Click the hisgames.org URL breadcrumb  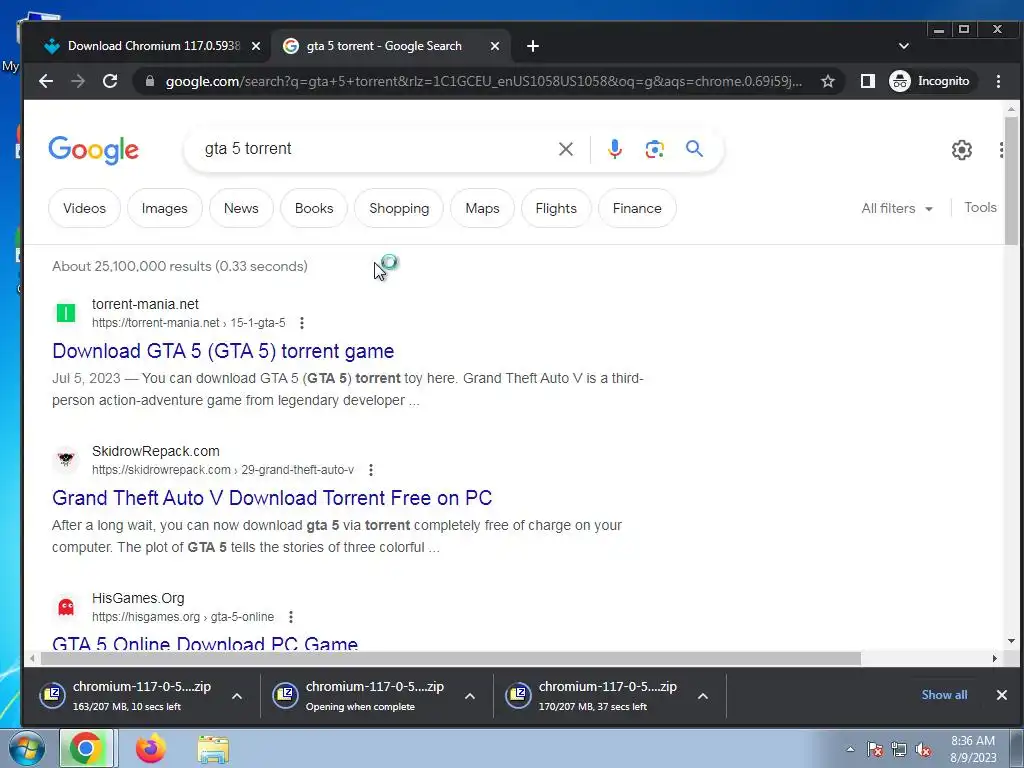(x=183, y=616)
